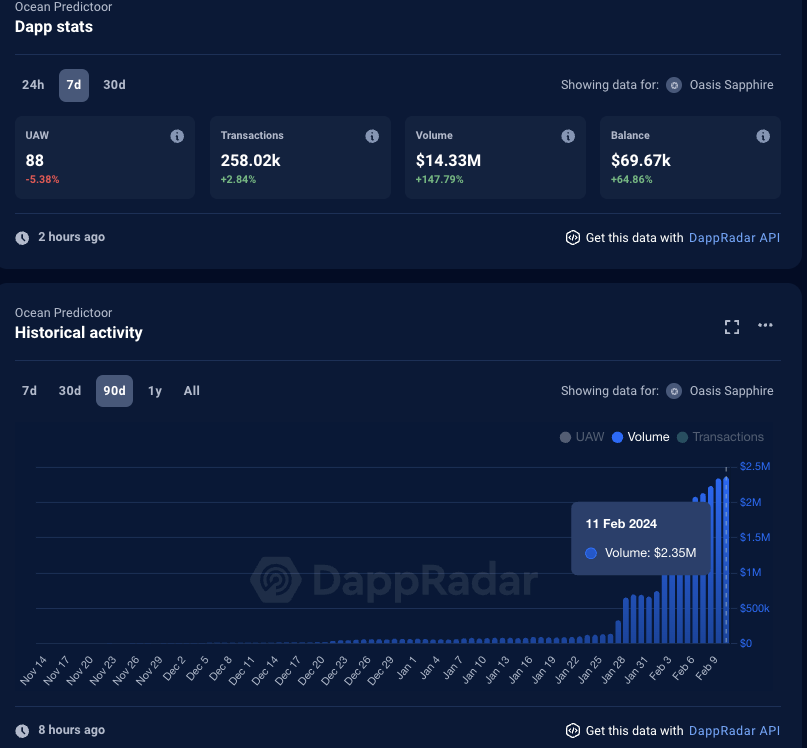Click the Feb 9 x-axis label

coord(706,668)
